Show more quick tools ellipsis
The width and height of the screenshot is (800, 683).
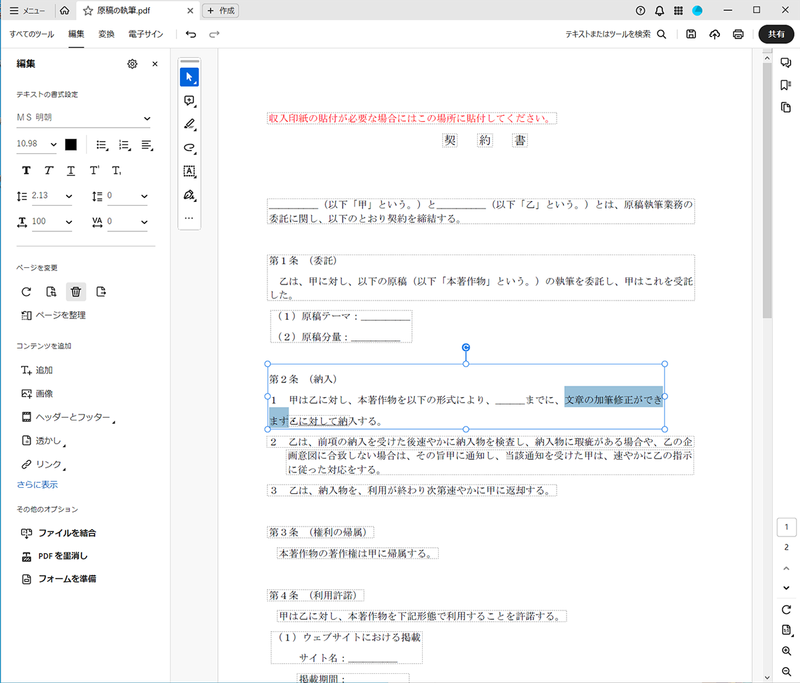[189, 218]
